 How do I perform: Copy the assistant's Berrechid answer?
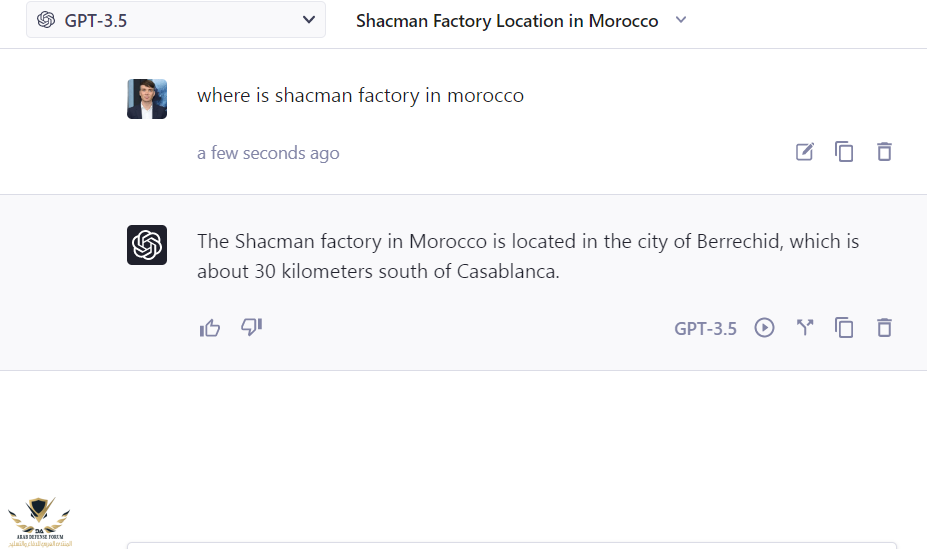[844, 328]
